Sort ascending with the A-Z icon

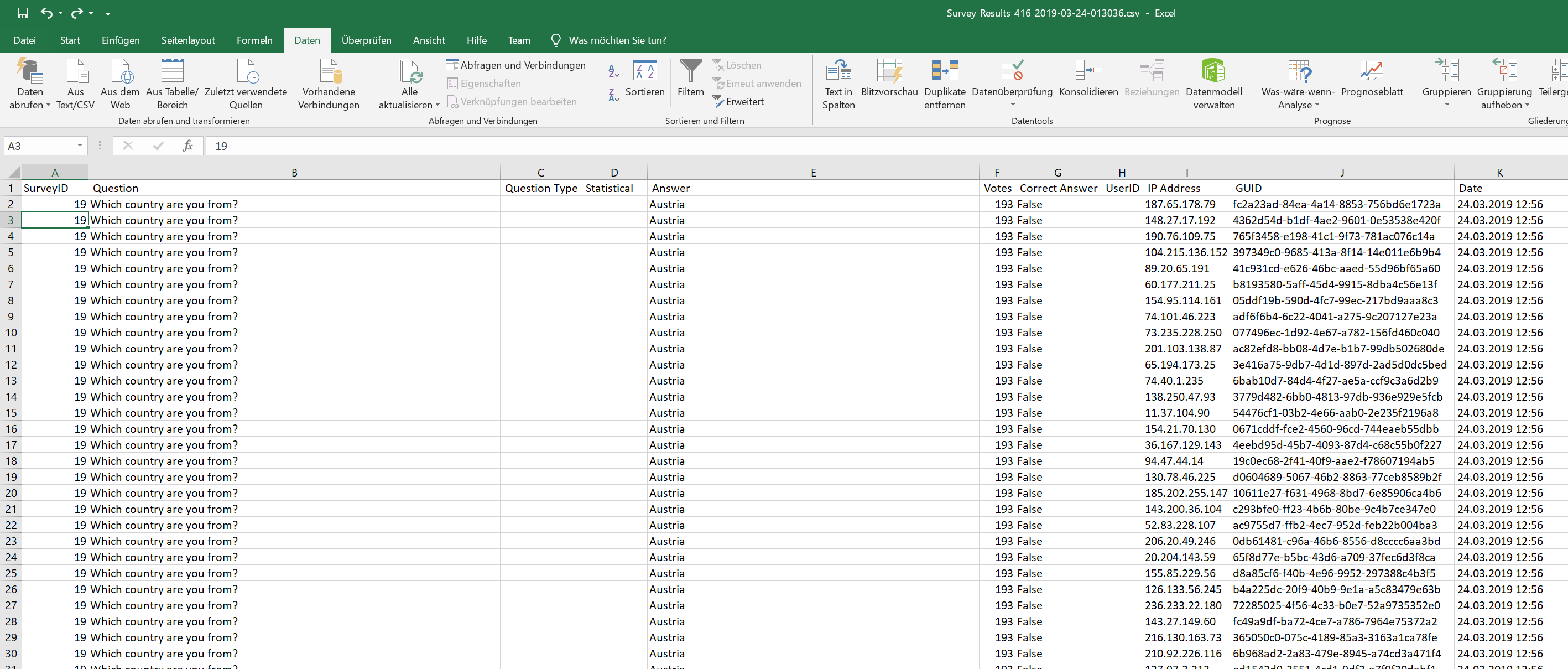[613, 71]
